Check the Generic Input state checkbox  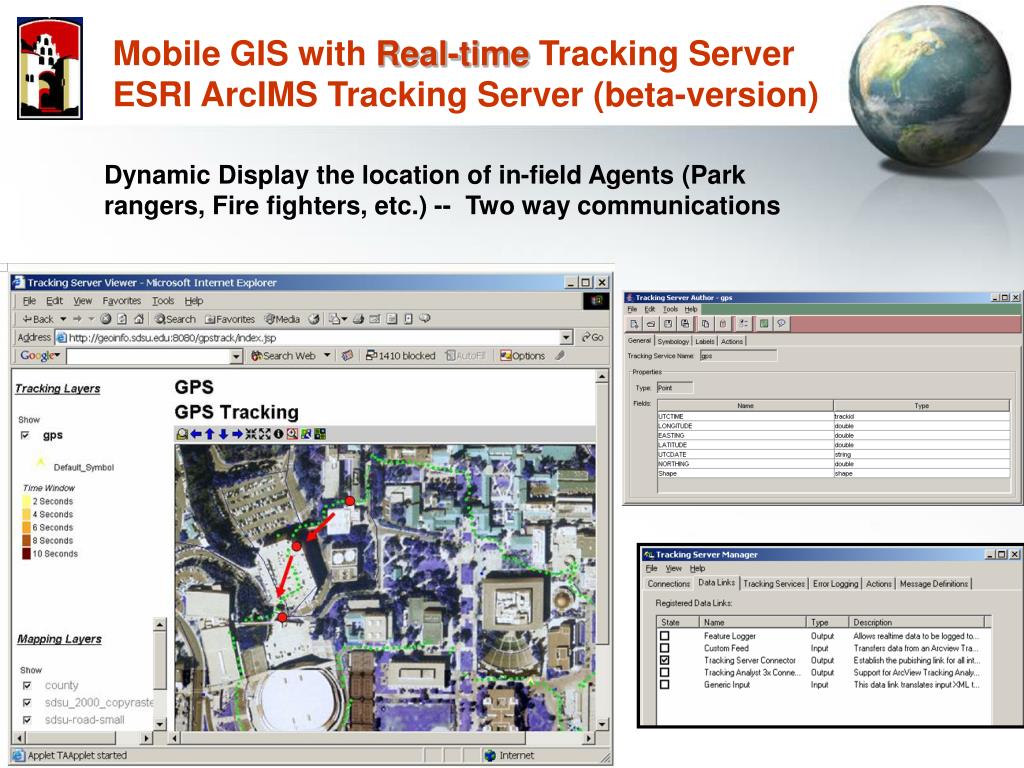pyautogui.click(x=665, y=685)
